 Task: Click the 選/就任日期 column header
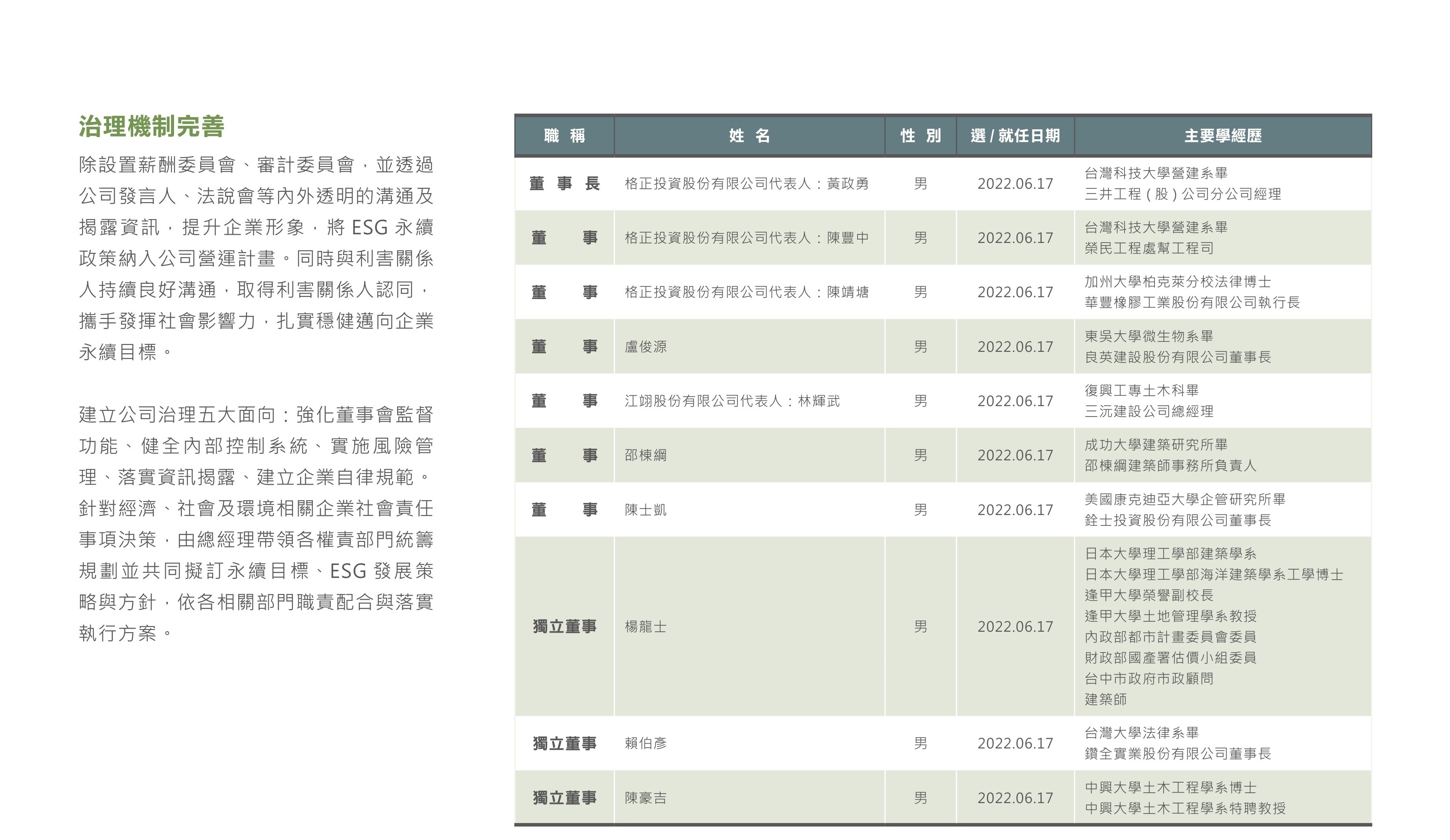pos(1015,136)
